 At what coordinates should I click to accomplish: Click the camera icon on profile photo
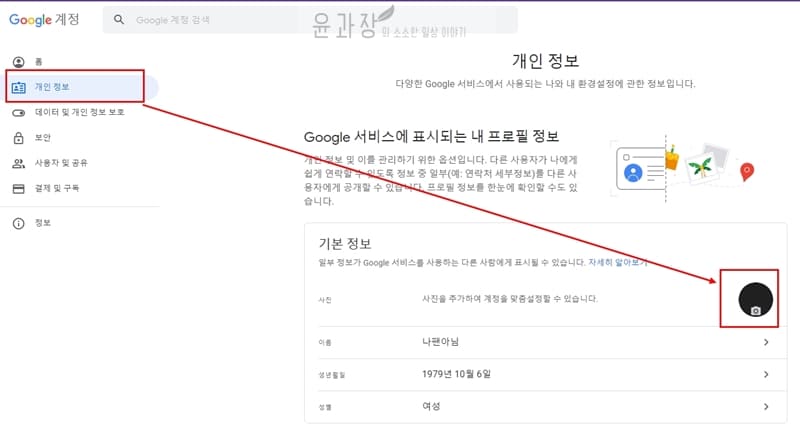pos(757,311)
